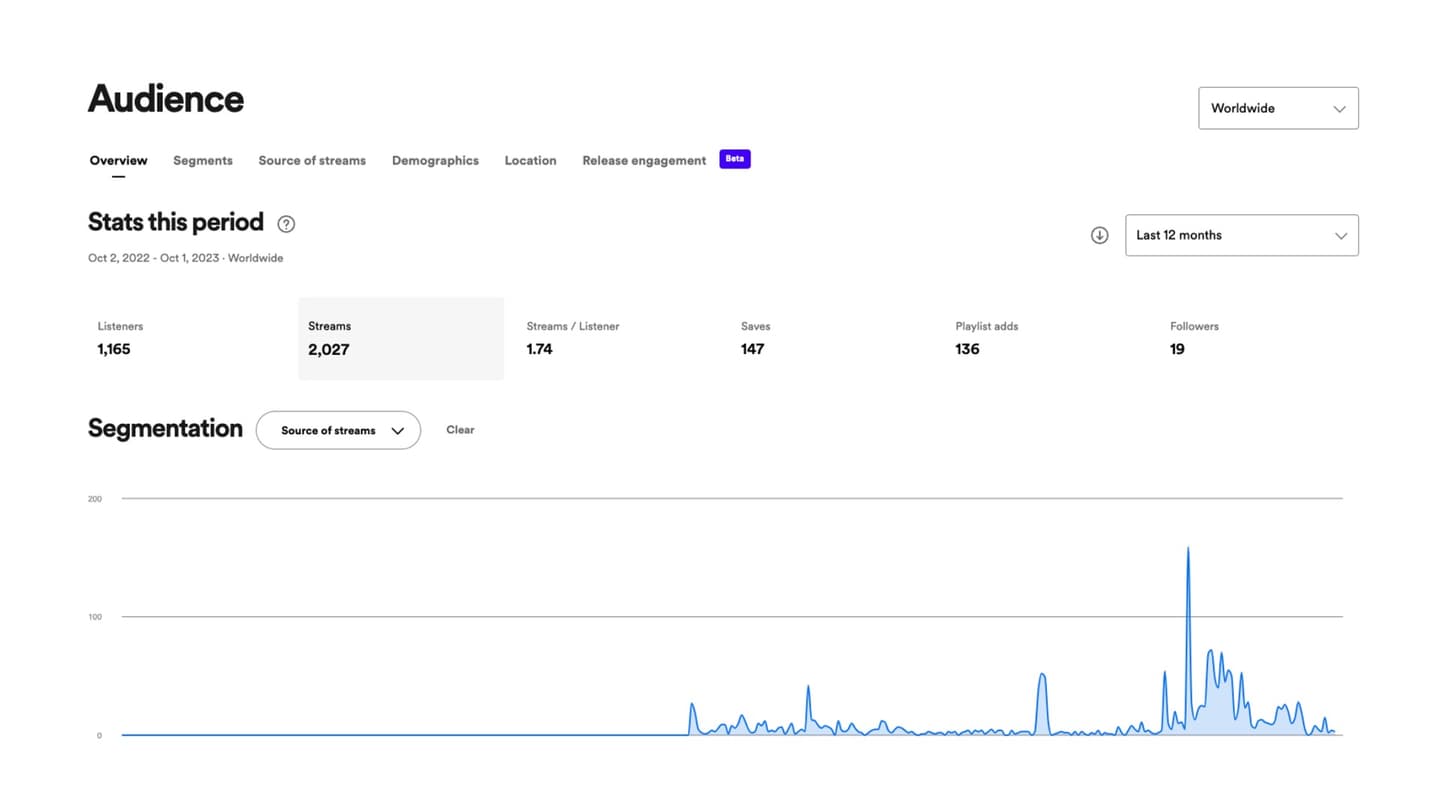Click the tallest peak on the chart
Image resolution: width=1440 pixels, height=810 pixels.
[1188, 548]
